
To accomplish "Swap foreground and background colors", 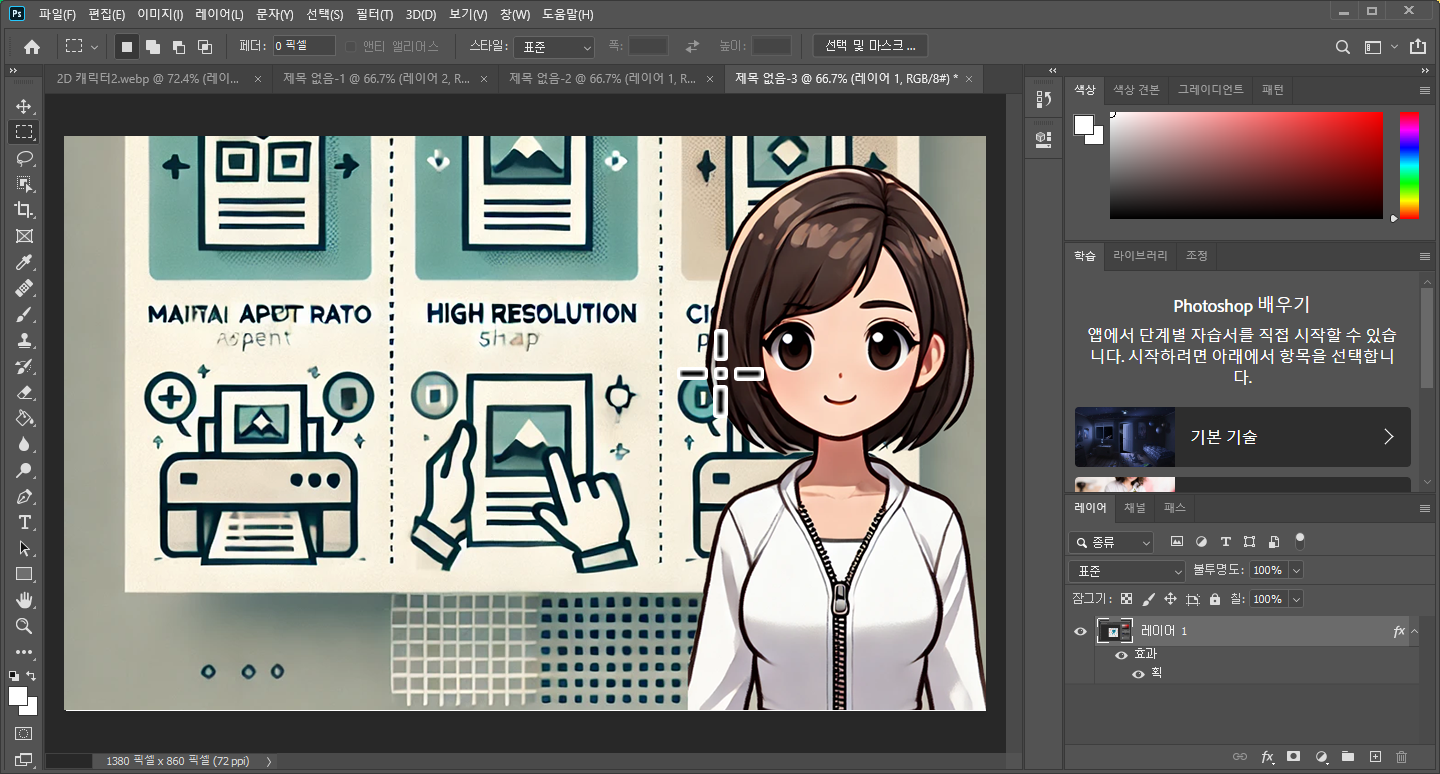I will coord(32,677).
